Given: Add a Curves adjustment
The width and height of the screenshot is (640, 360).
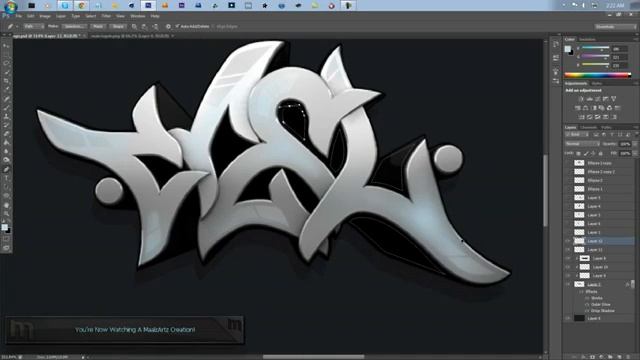Looking at the screenshot, I should click(597, 98).
